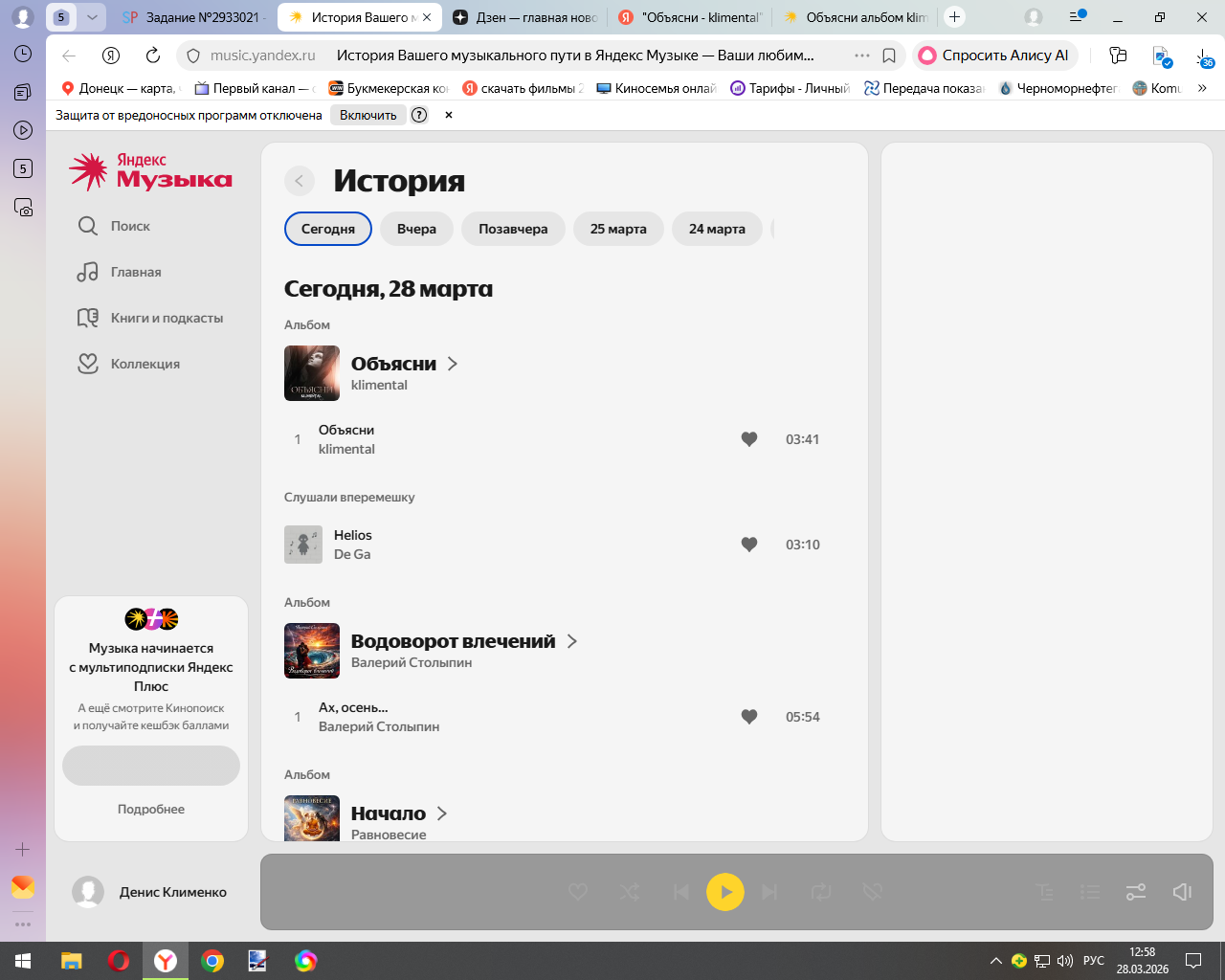Click Подробнее in the Яндекс Плюс promo
The width and height of the screenshot is (1225, 980).
click(151, 809)
